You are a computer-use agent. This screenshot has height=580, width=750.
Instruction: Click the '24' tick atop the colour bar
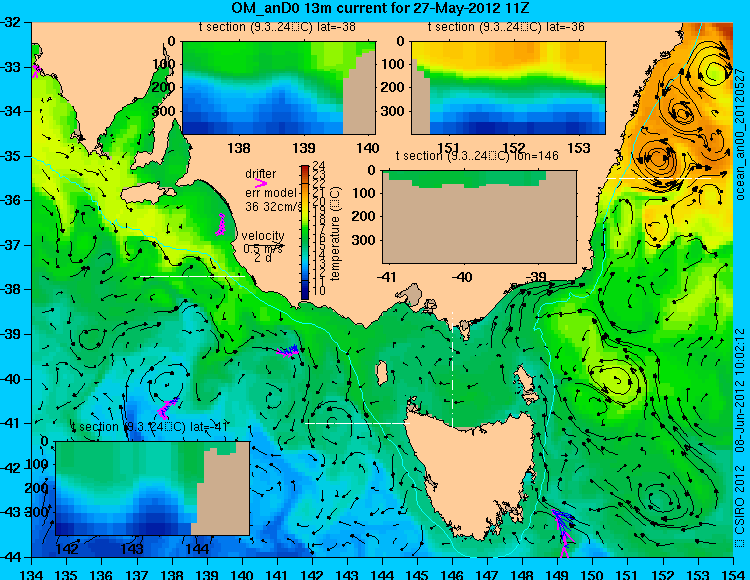[319, 166]
